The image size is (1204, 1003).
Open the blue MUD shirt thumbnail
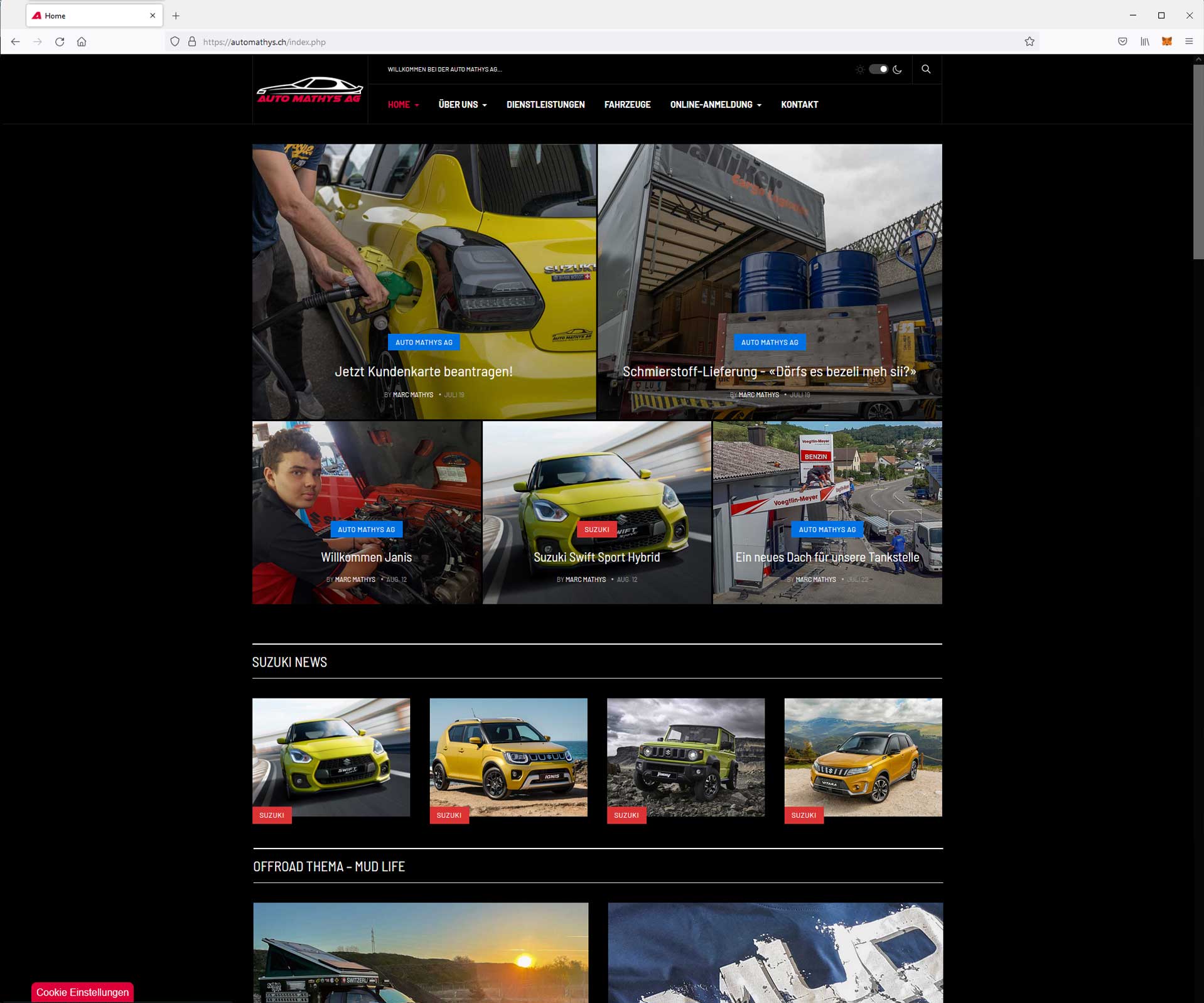coord(775,953)
